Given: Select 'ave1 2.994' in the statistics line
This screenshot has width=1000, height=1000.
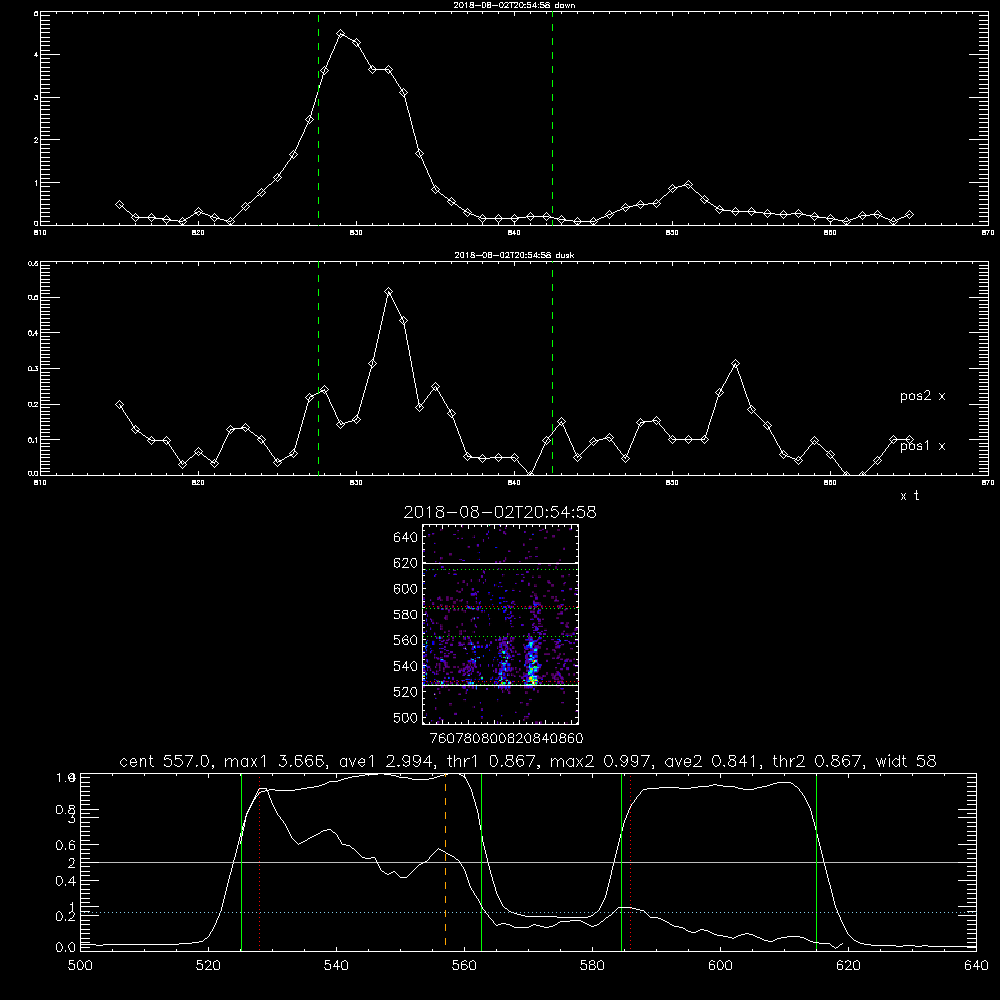Looking at the screenshot, I should [x=386, y=761].
